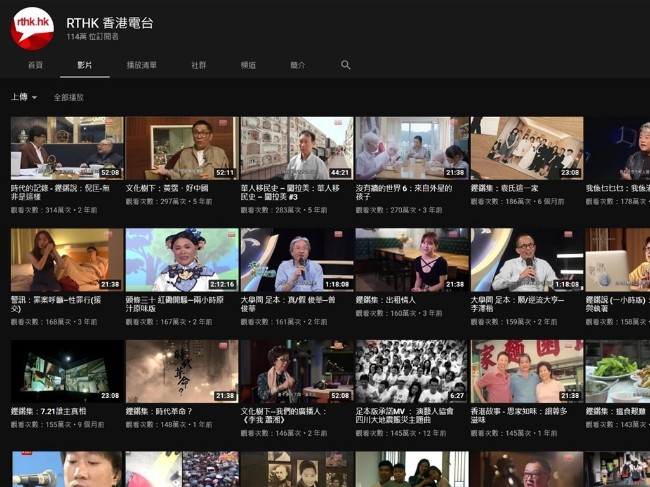Switch to the 播放清單 tab
This screenshot has width=650, height=487.
(141, 65)
